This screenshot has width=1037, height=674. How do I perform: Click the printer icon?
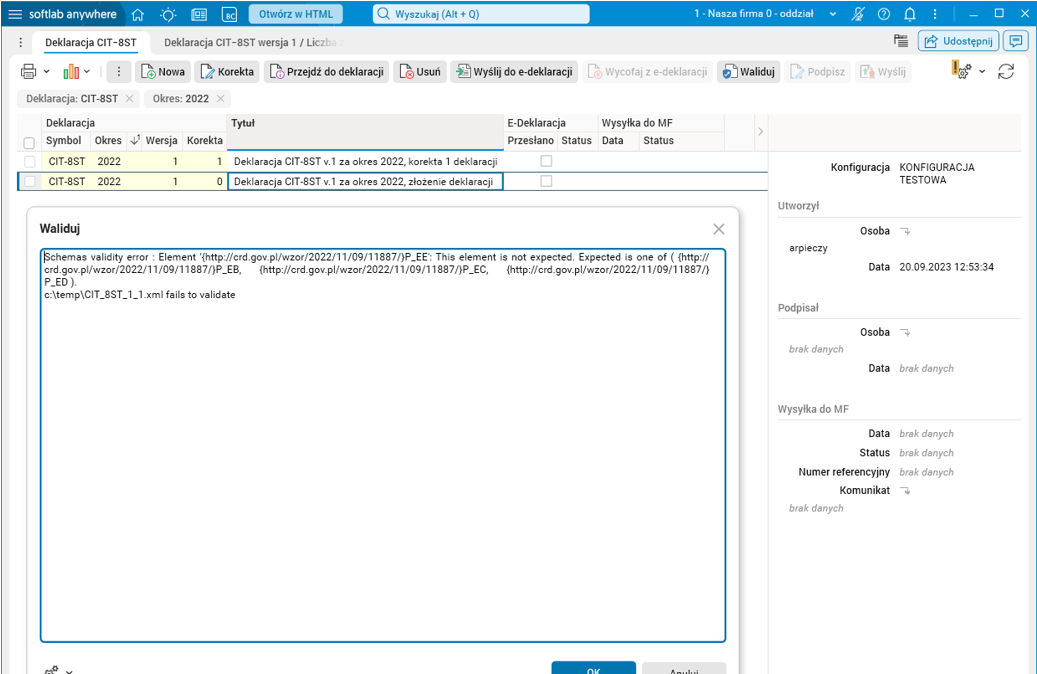(28, 71)
